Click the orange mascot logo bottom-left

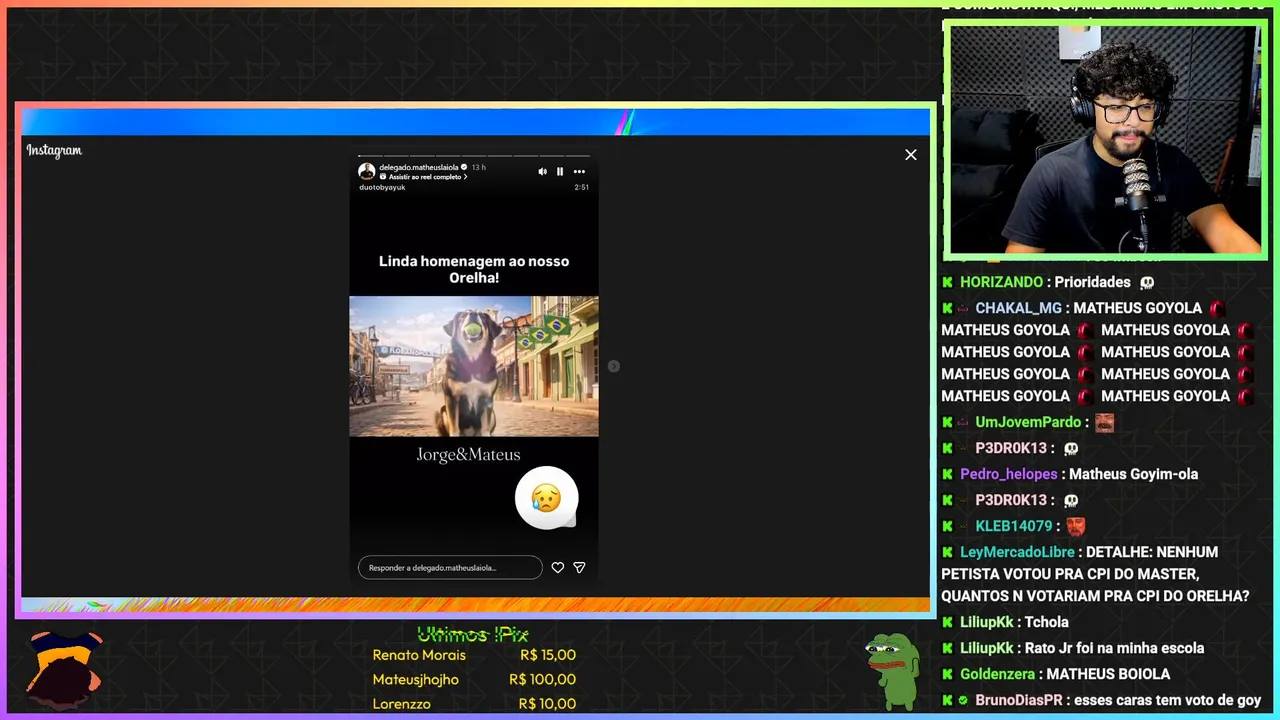tap(63, 672)
